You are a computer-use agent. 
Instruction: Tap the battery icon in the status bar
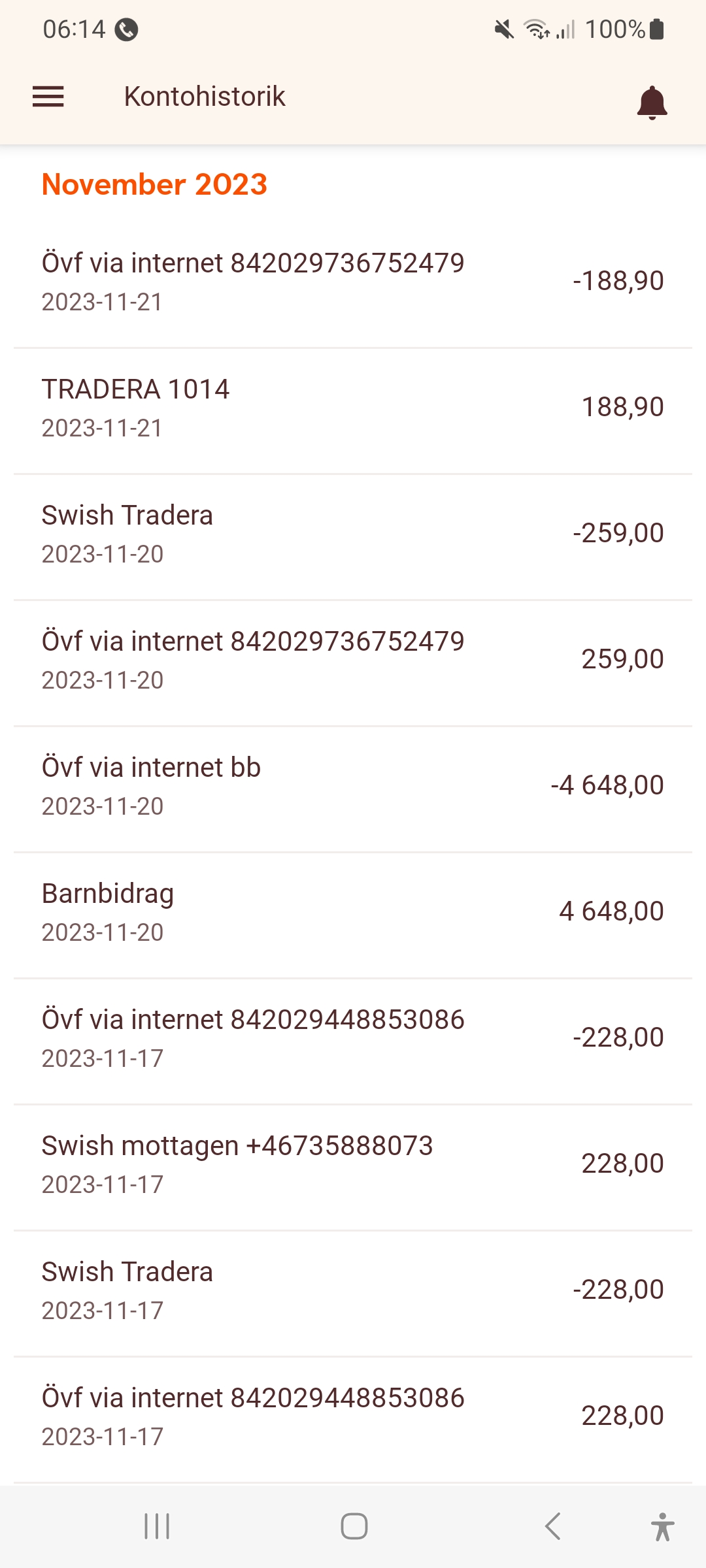tap(657, 29)
